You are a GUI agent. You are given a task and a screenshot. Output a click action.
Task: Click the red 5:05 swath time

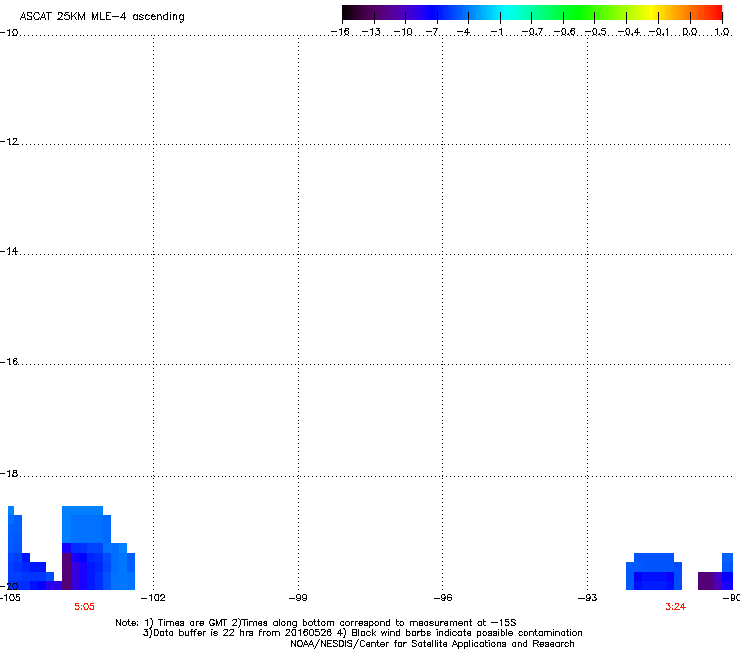(x=84, y=607)
